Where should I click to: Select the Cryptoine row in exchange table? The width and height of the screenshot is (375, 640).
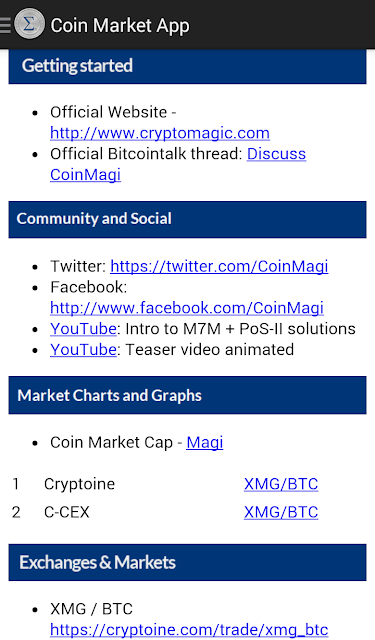(x=187, y=484)
